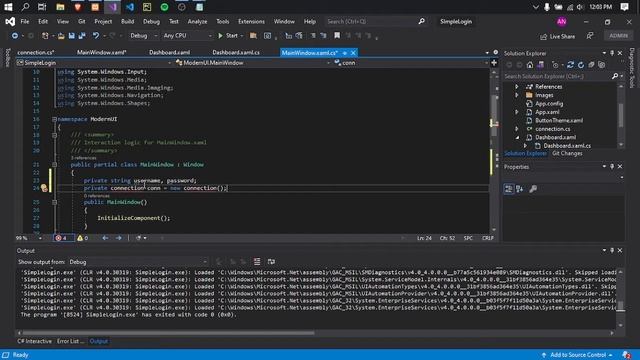Open Show output from Debug dropdown
The image size is (640, 360).
pos(138,262)
